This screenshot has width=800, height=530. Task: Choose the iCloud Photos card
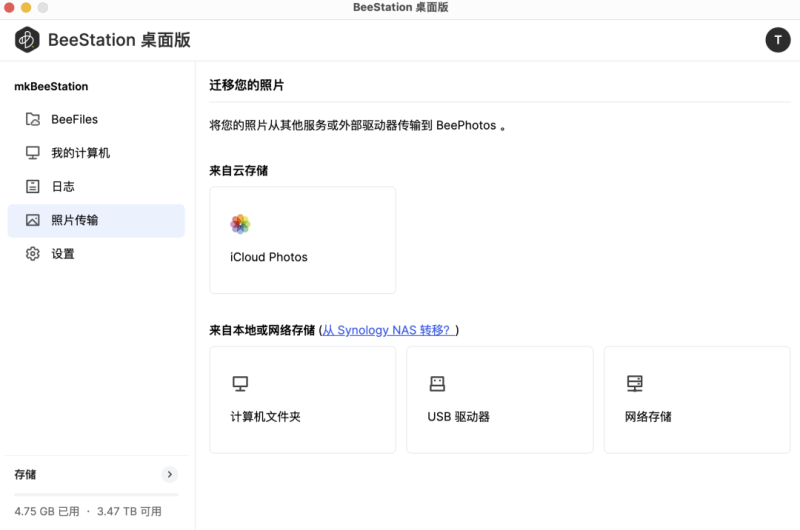click(303, 240)
